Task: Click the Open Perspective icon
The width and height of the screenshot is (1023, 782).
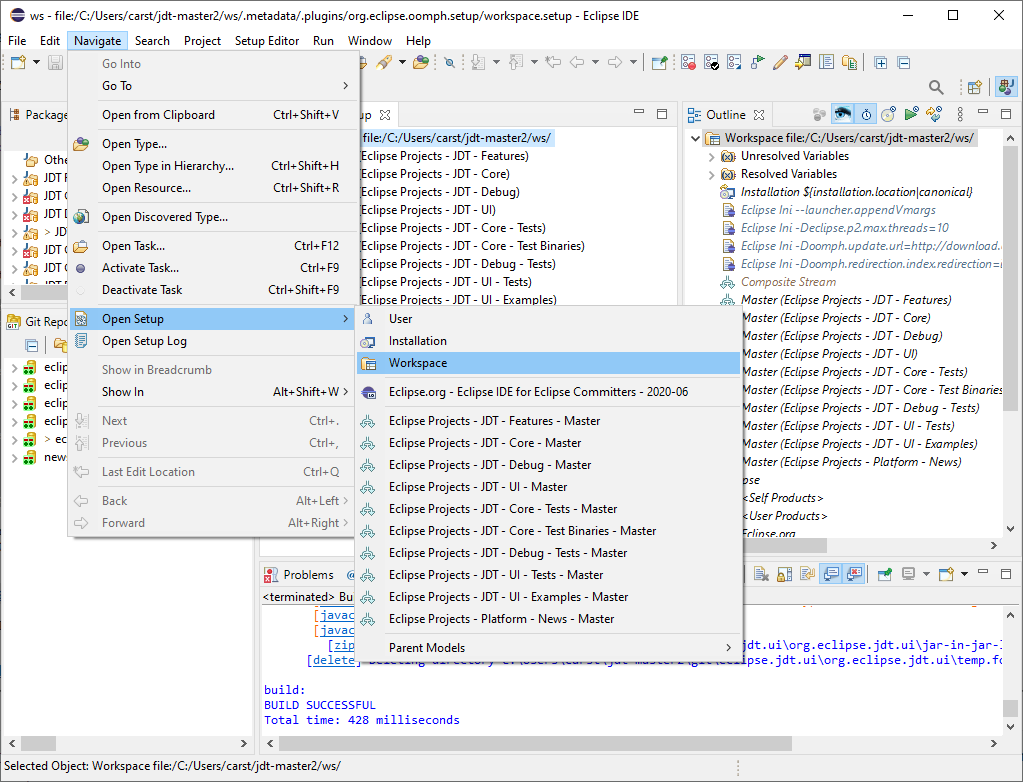Action: coord(975,87)
